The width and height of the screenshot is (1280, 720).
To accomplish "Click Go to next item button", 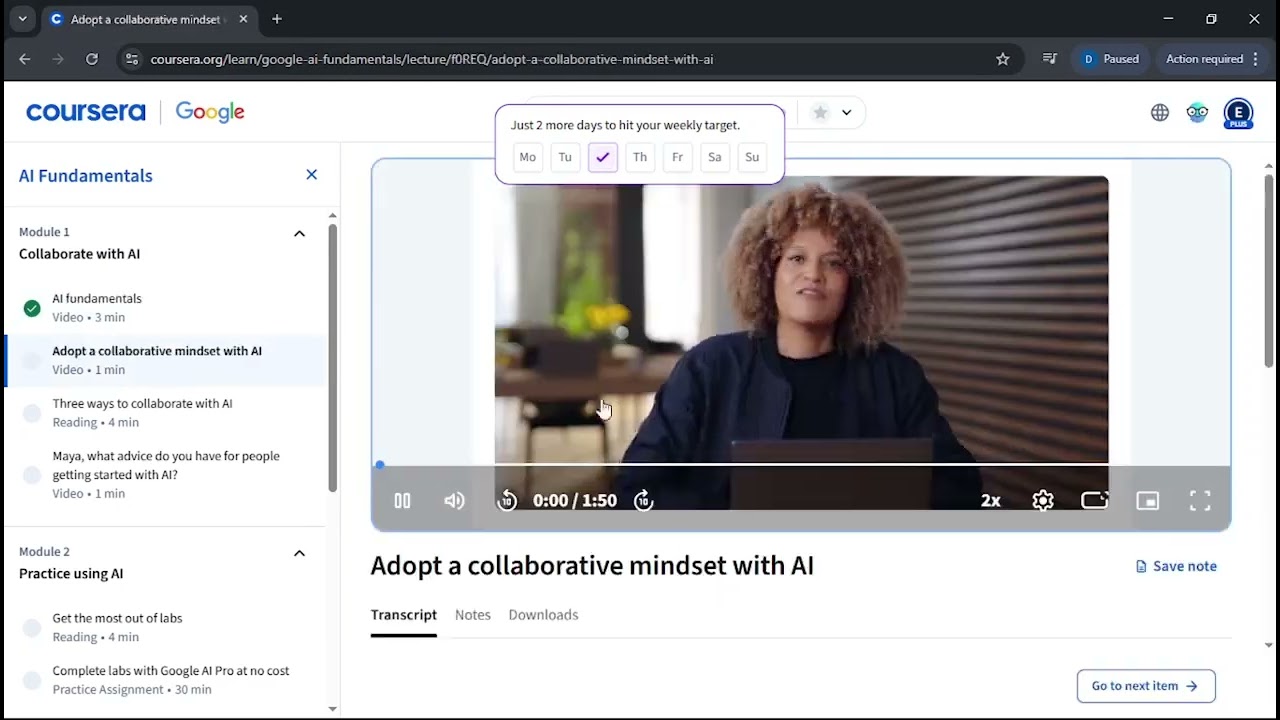I will point(1146,686).
